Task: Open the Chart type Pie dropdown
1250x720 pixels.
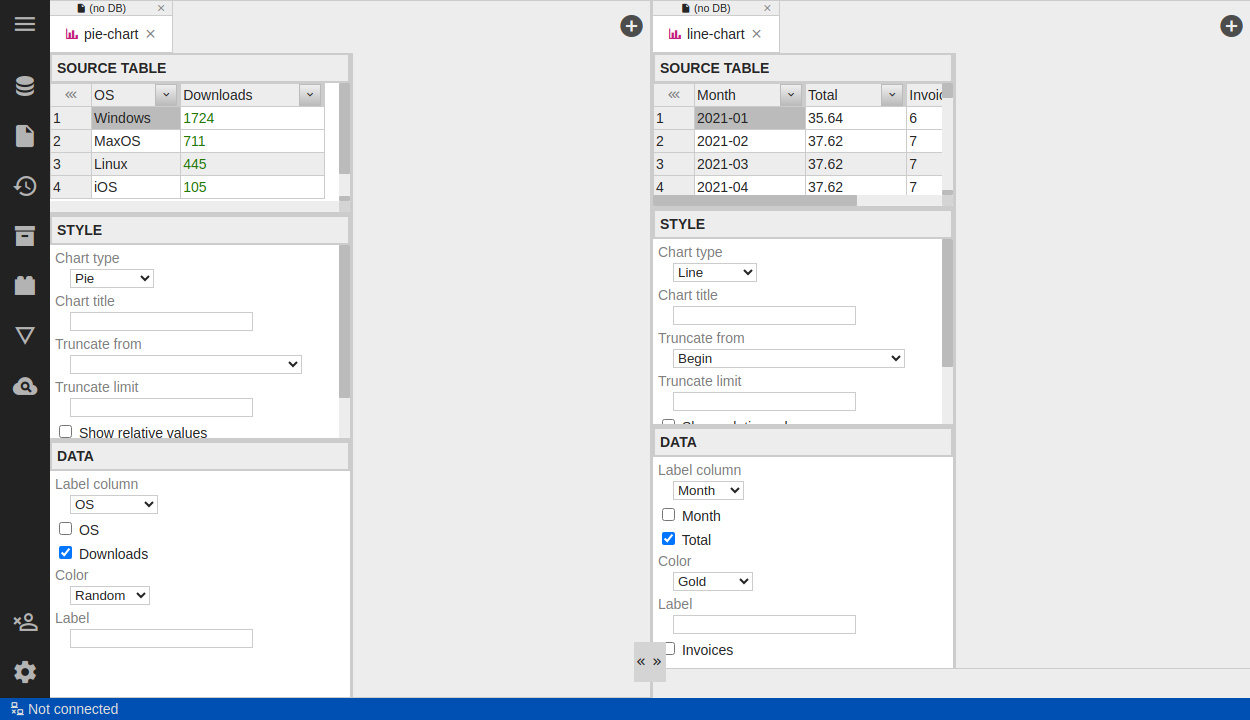Action: [x=112, y=279]
